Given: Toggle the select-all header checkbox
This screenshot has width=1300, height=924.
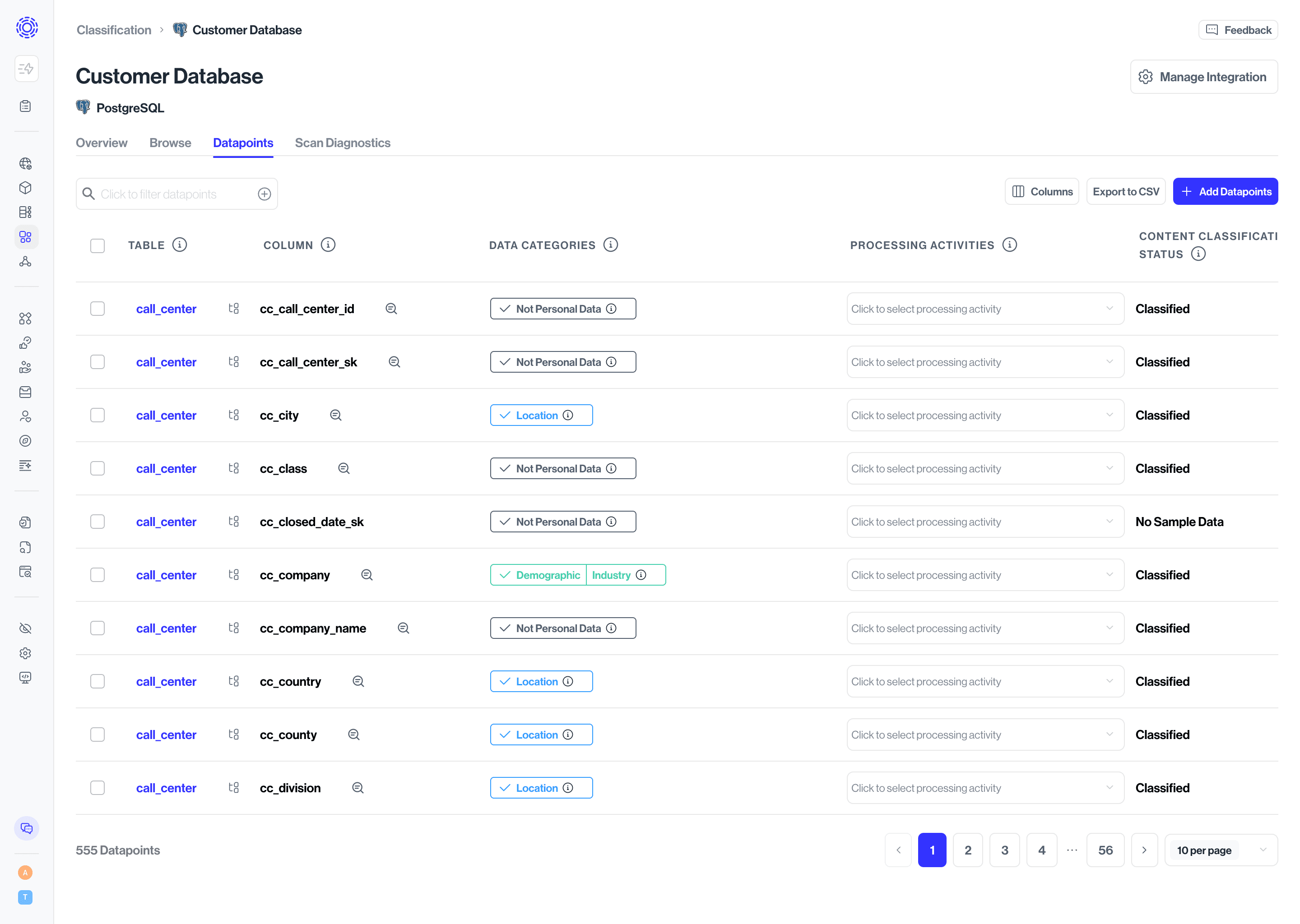Looking at the screenshot, I should 97,246.
